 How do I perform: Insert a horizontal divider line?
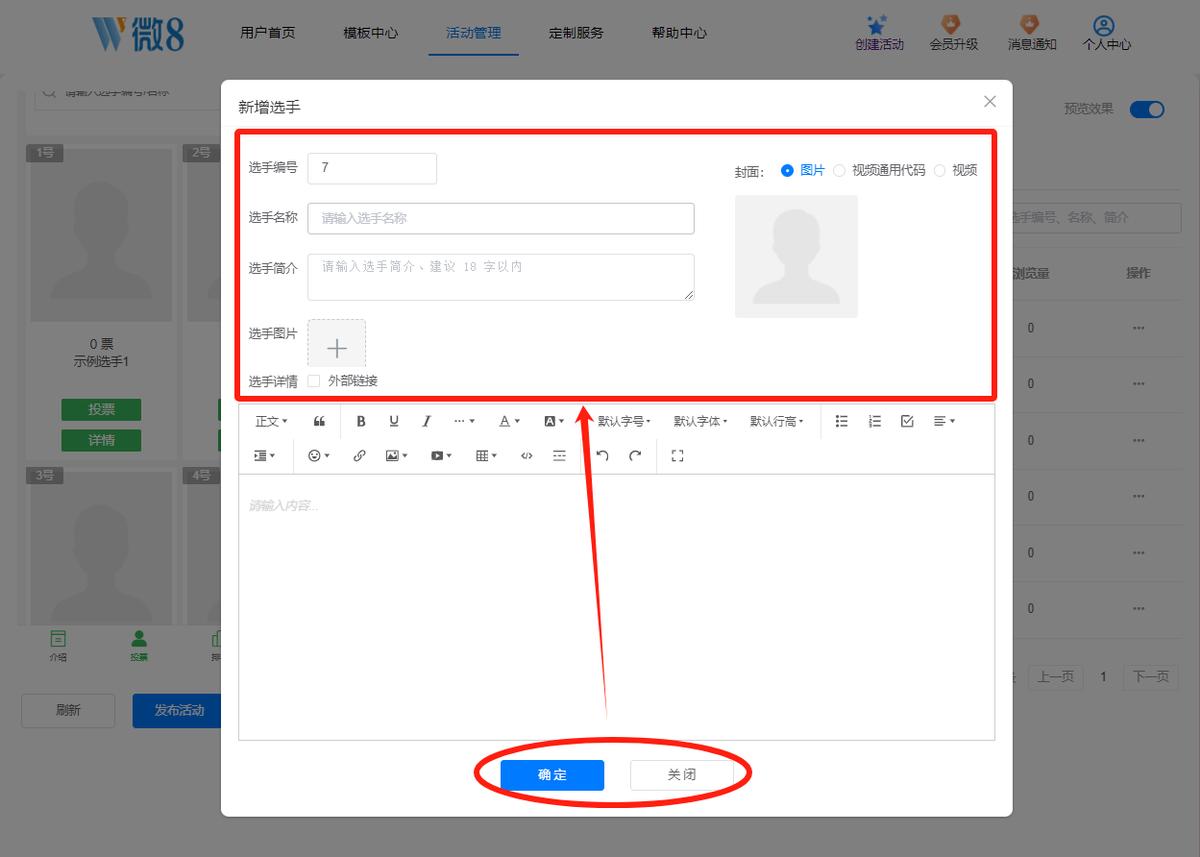(559, 456)
